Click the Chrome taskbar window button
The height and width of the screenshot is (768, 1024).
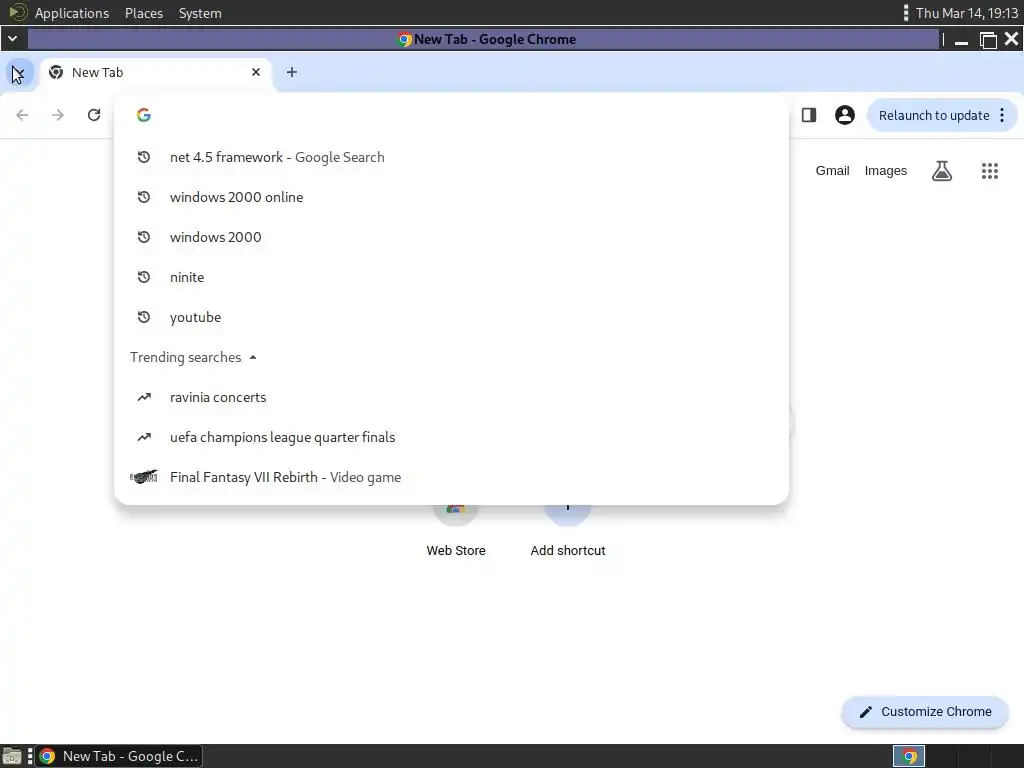[x=119, y=756]
